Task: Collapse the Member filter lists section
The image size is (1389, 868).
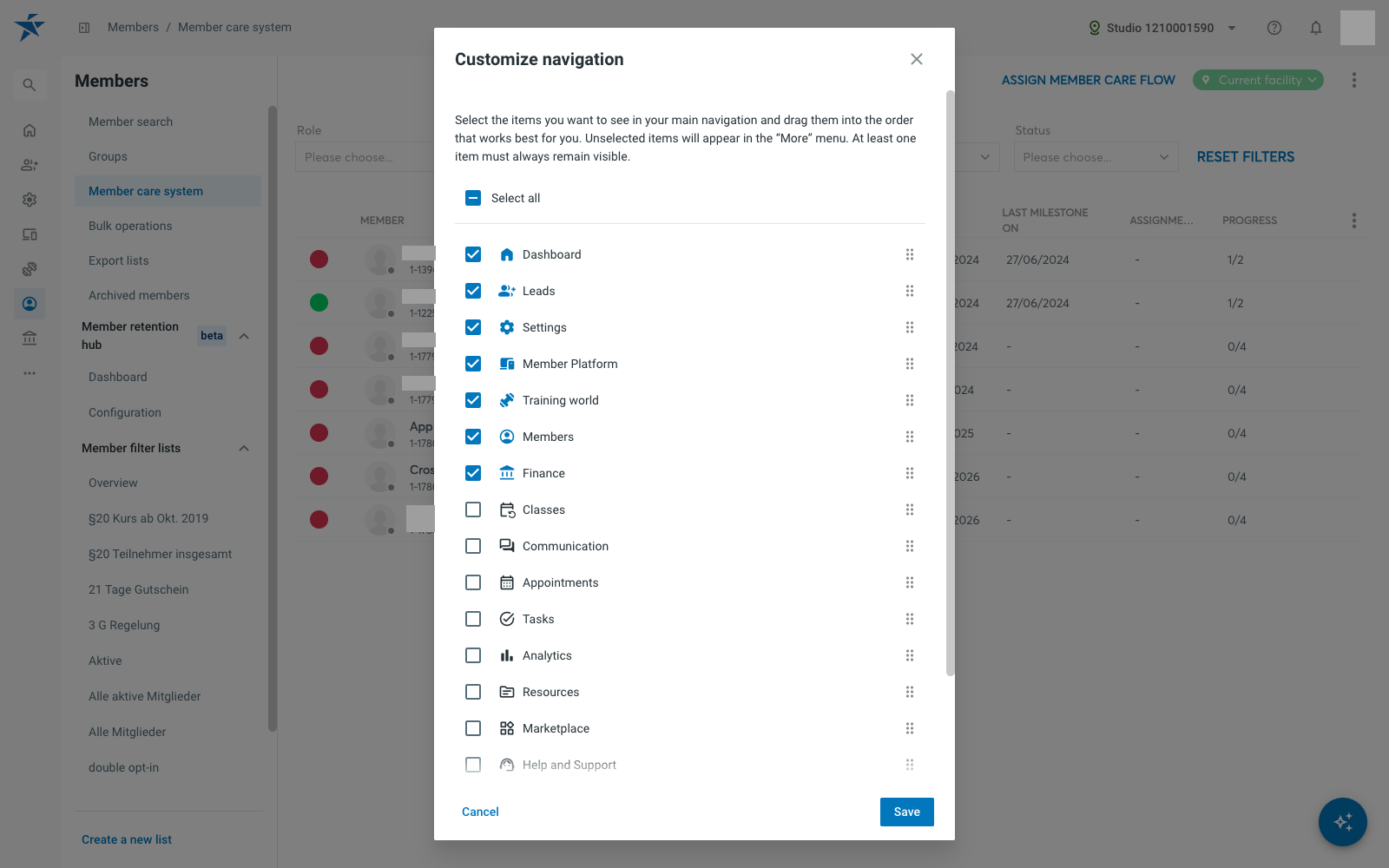Action: click(244, 448)
